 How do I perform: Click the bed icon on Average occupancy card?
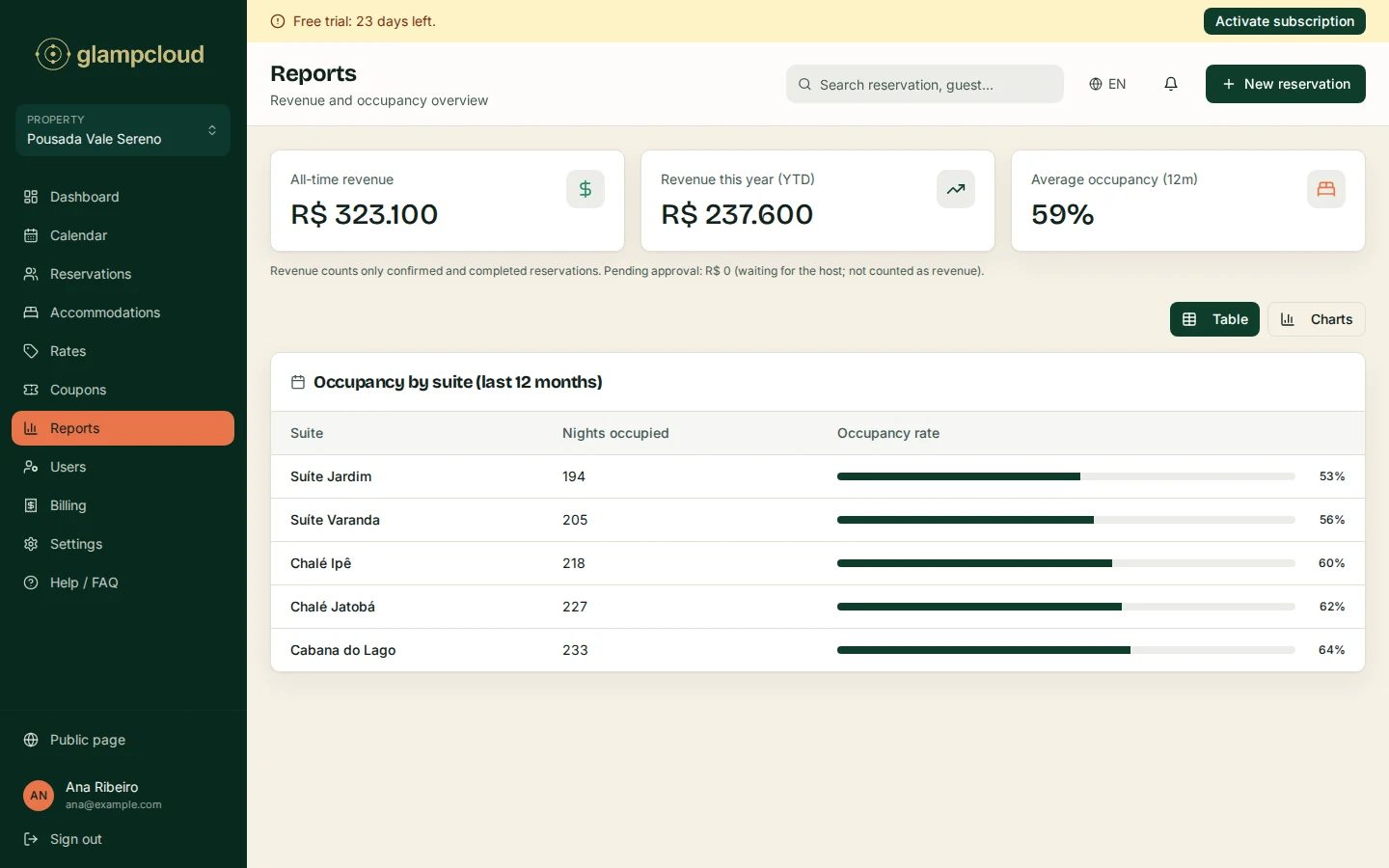[x=1326, y=189]
